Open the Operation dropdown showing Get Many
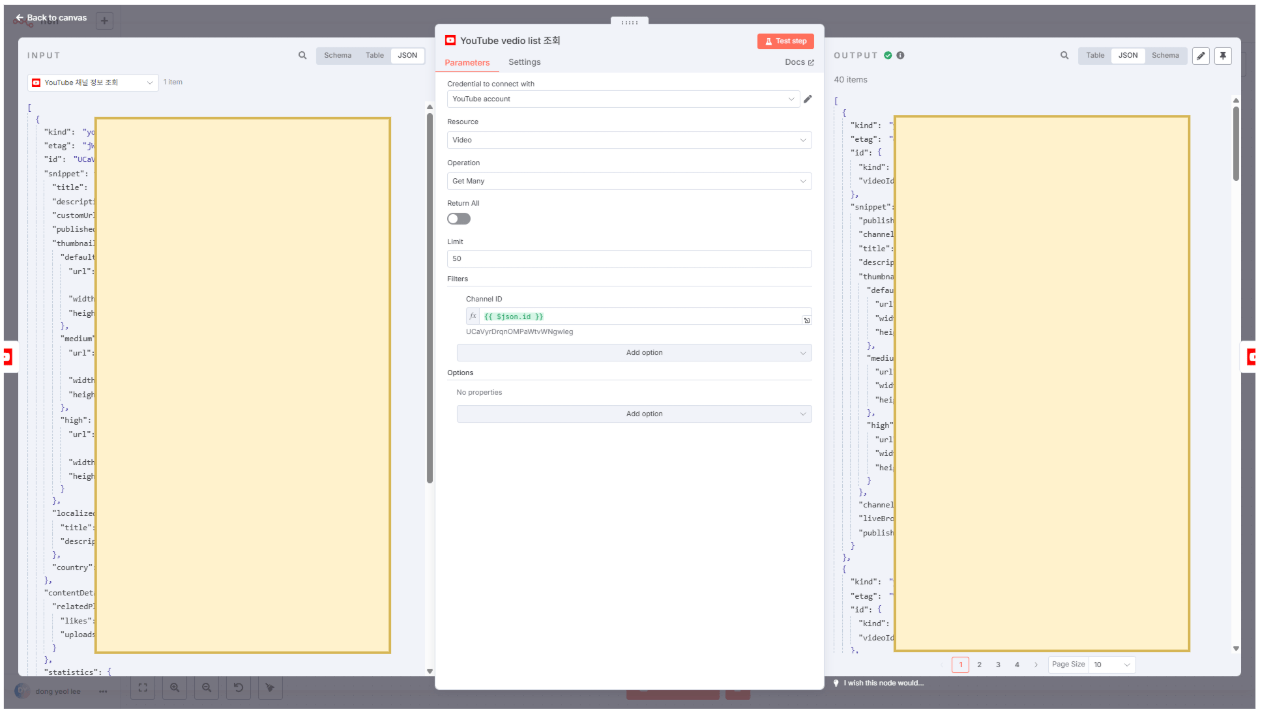The image size is (1262, 713). pyautogui.click(x=629, y=181)
